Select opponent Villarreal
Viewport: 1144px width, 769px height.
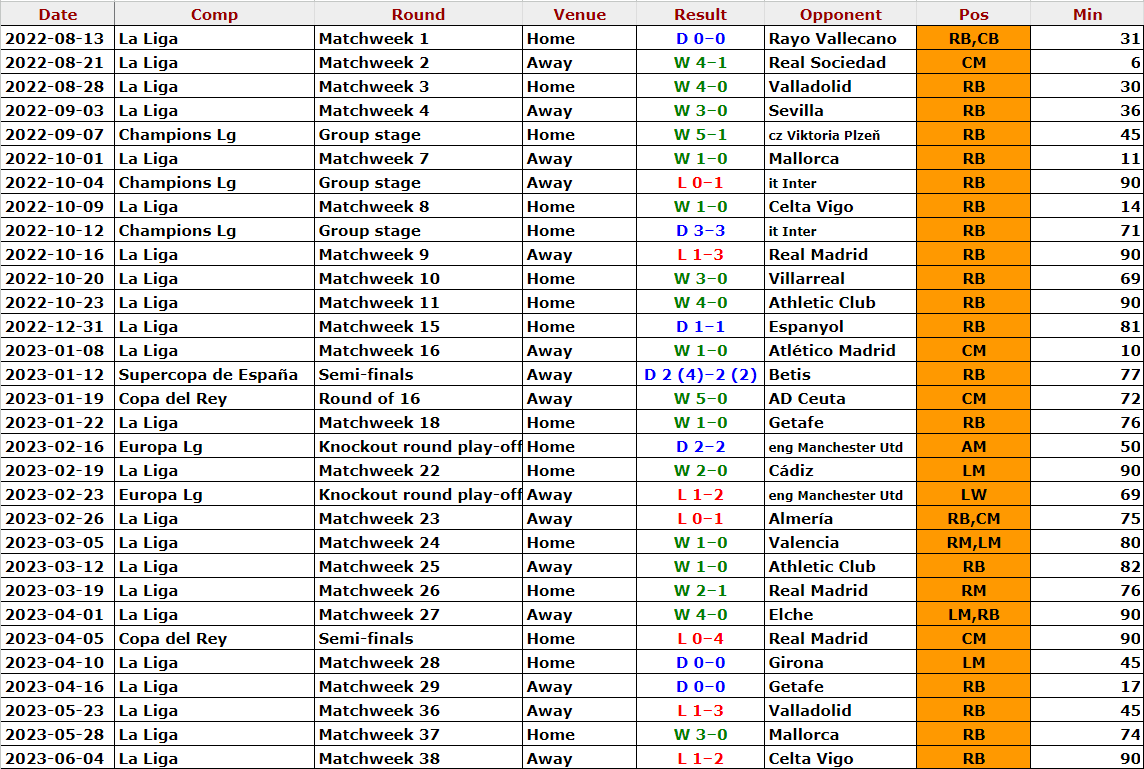coord(840,279)
